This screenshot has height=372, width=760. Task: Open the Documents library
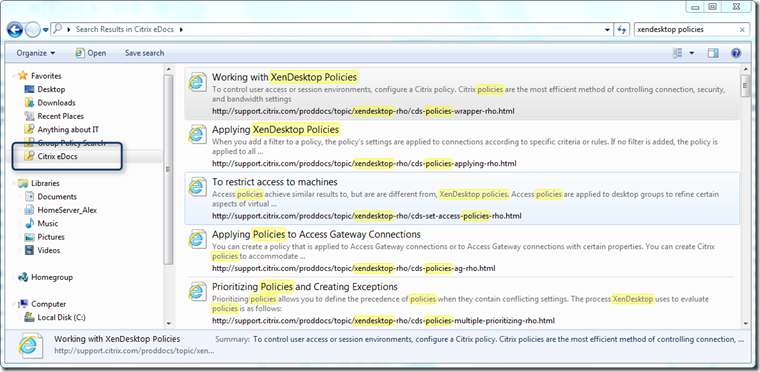point(57,196)
